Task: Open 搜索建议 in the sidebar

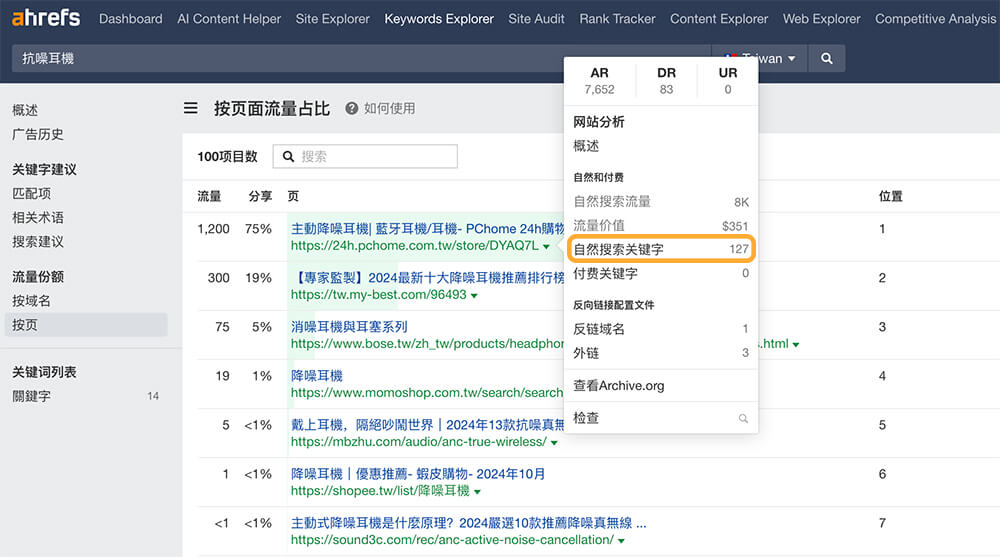Action: tap(38, 242)
